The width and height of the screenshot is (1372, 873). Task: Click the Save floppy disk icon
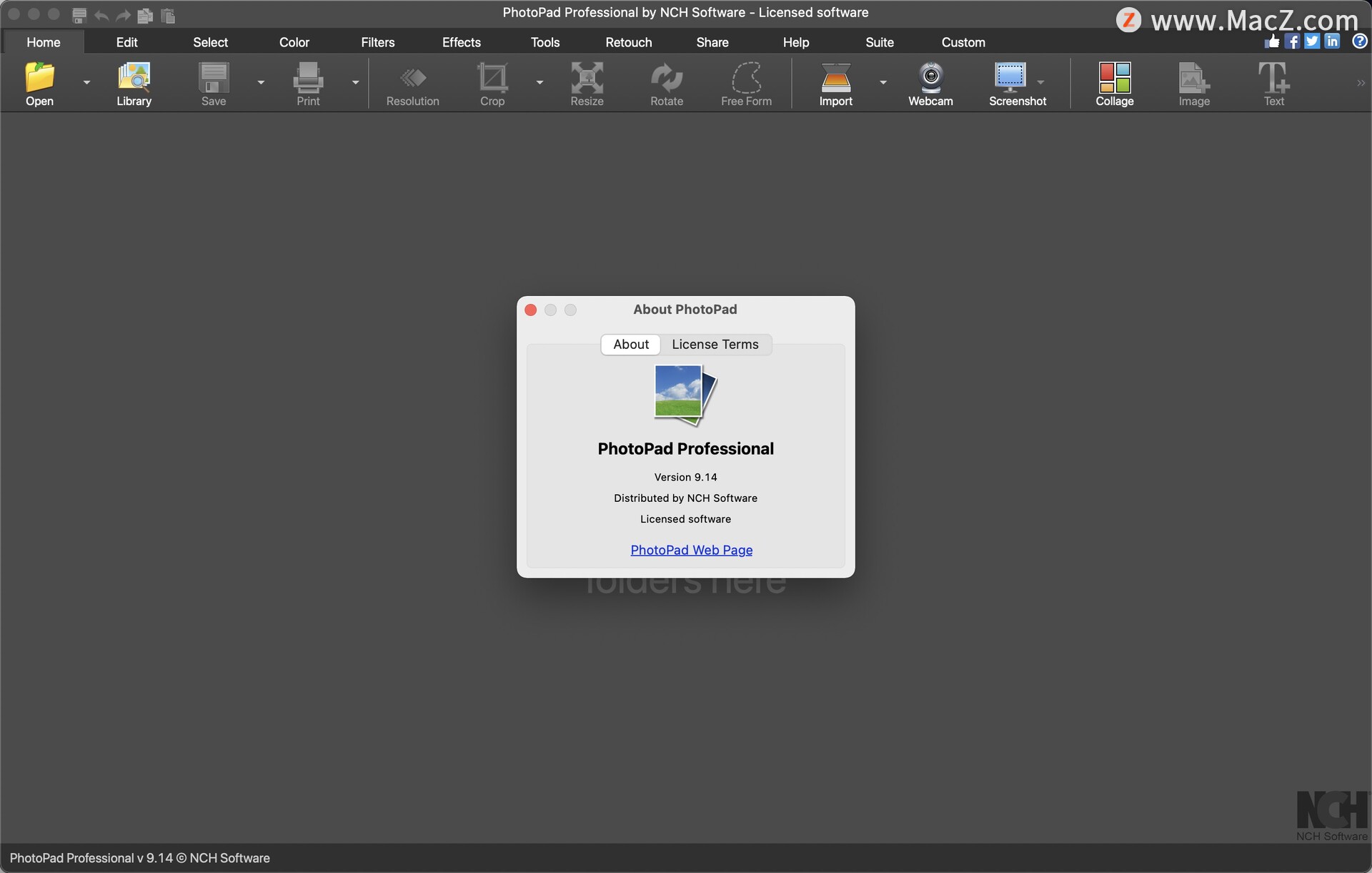coord(213,77)
